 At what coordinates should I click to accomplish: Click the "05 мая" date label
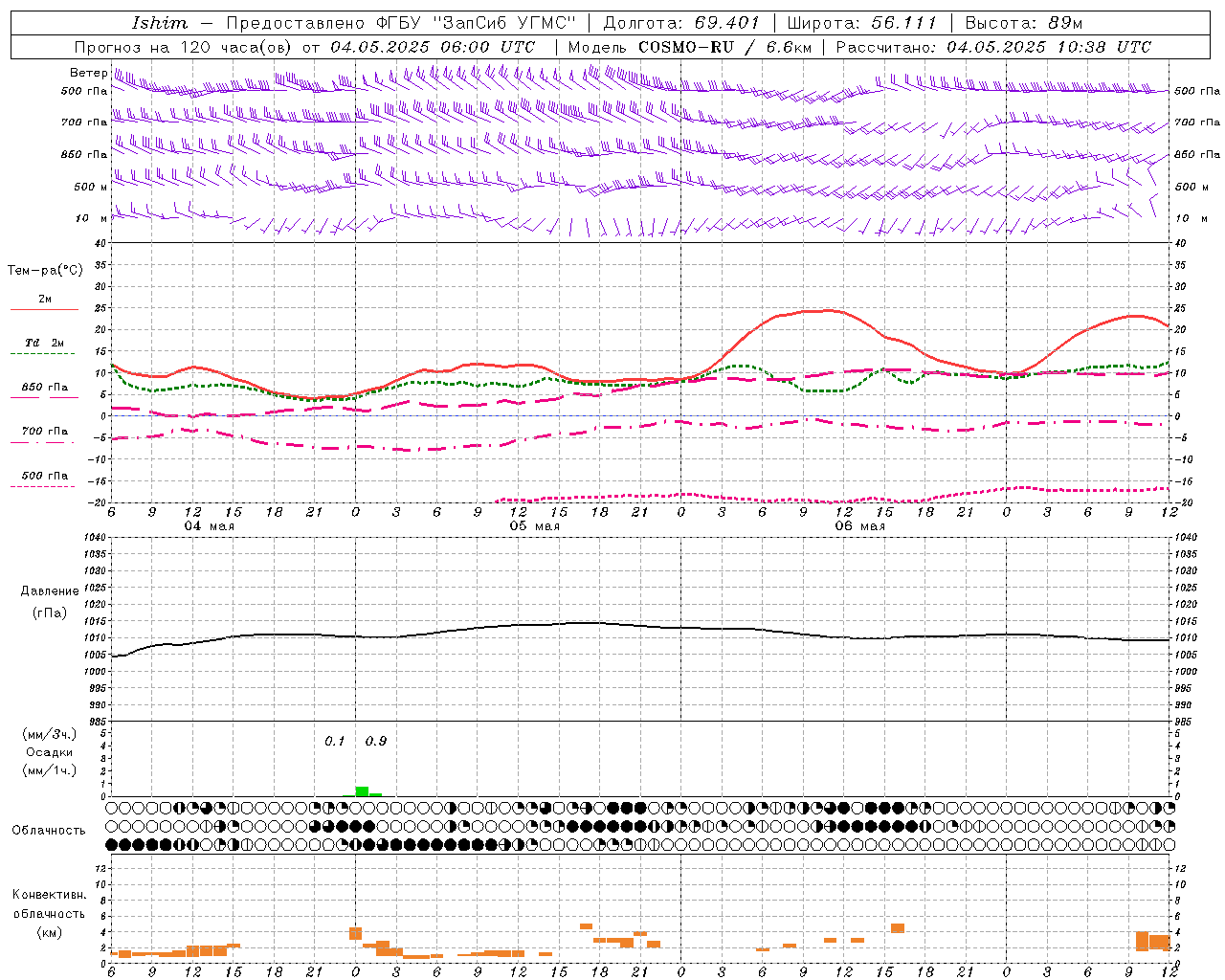[535, 526]
